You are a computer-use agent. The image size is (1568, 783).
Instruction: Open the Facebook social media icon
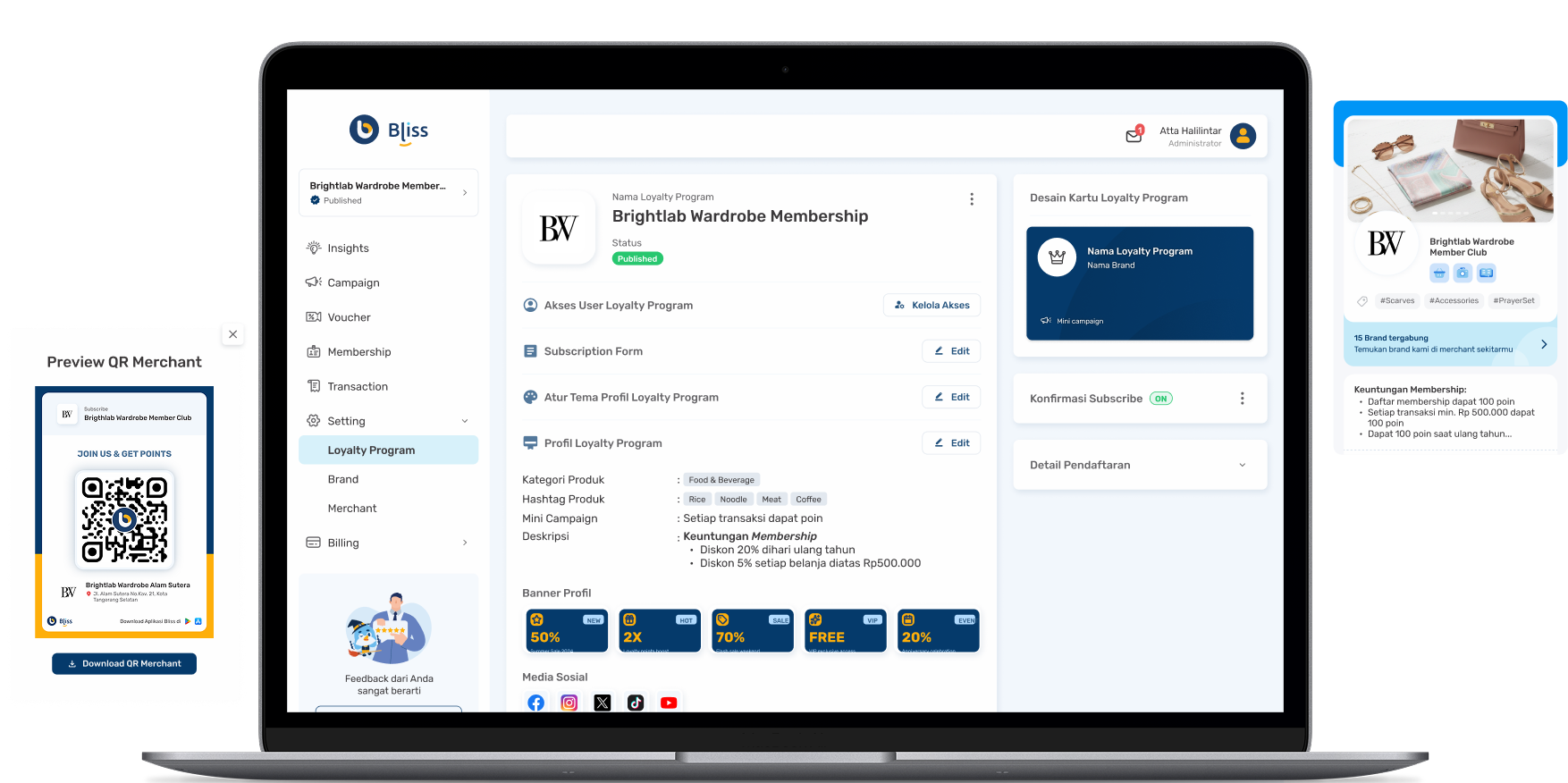pyautogui.click(x=535, y=703)
